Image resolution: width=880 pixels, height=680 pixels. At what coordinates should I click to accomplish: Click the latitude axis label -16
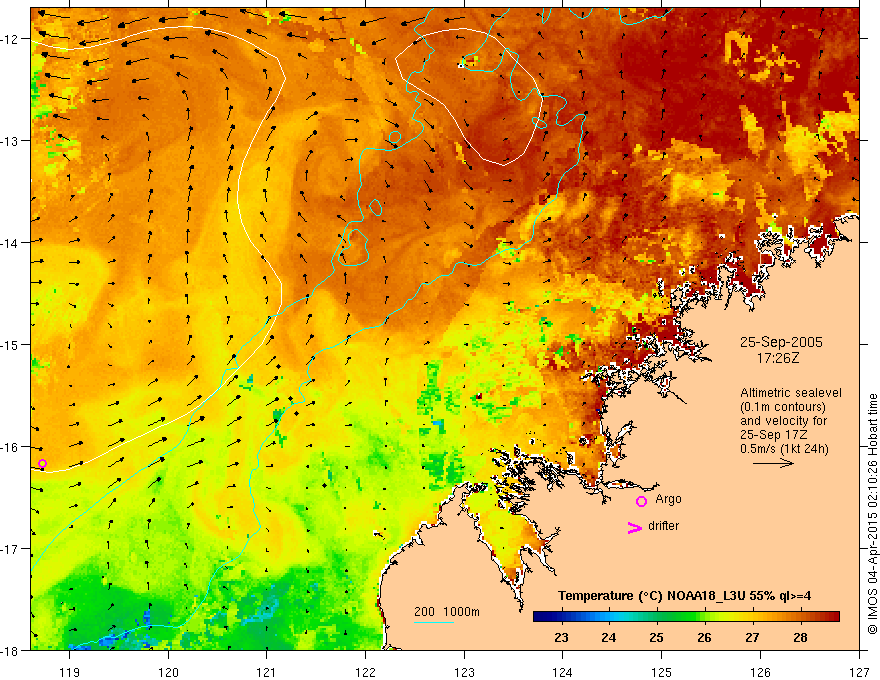(x=10, y=447)
